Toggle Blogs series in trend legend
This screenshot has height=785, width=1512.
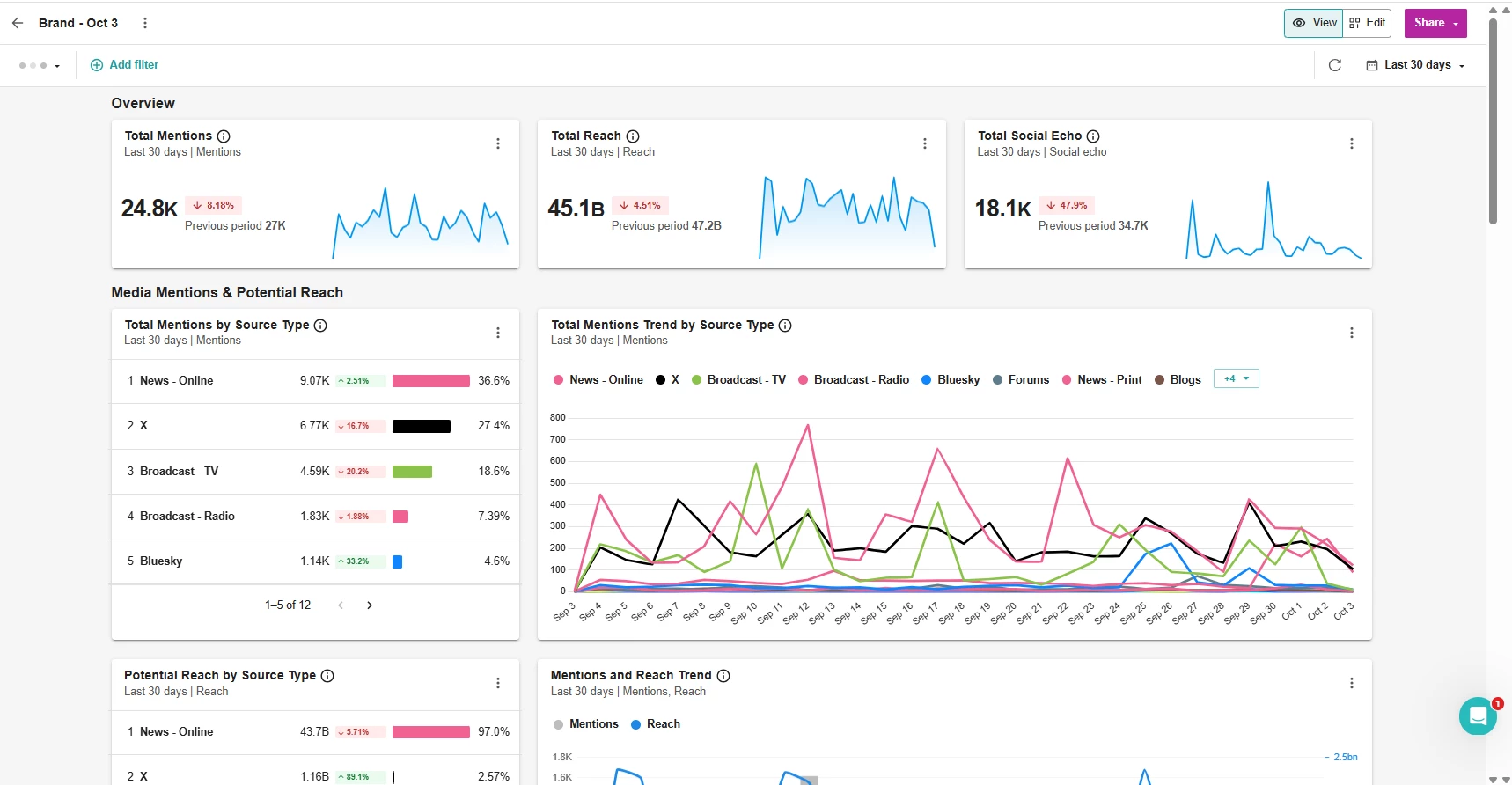[1178, 380]
